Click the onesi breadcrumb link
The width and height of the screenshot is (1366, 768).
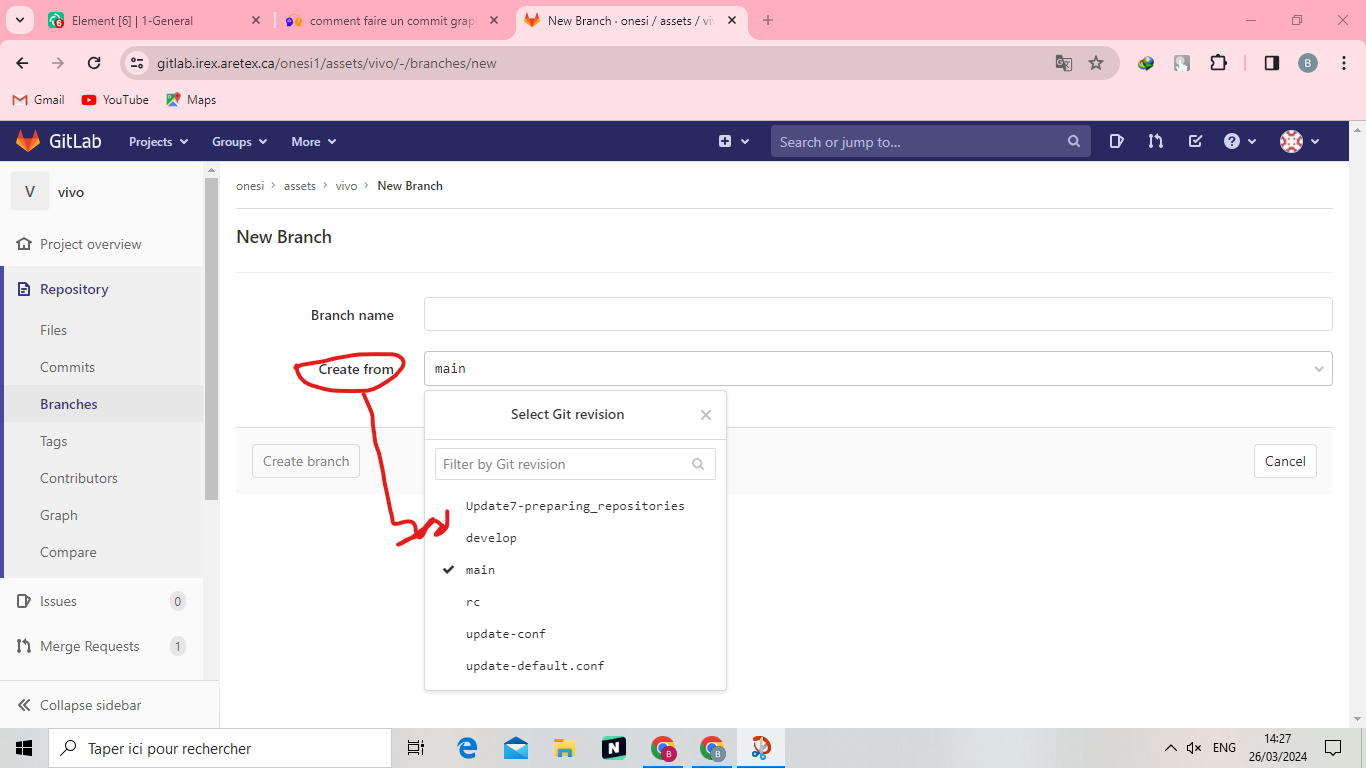pyautogui.click(x=250, y=186)
